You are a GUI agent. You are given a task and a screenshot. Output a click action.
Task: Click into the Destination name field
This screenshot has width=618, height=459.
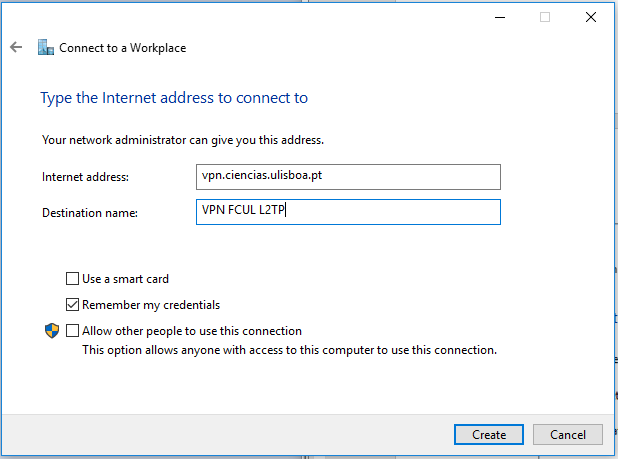348,212
